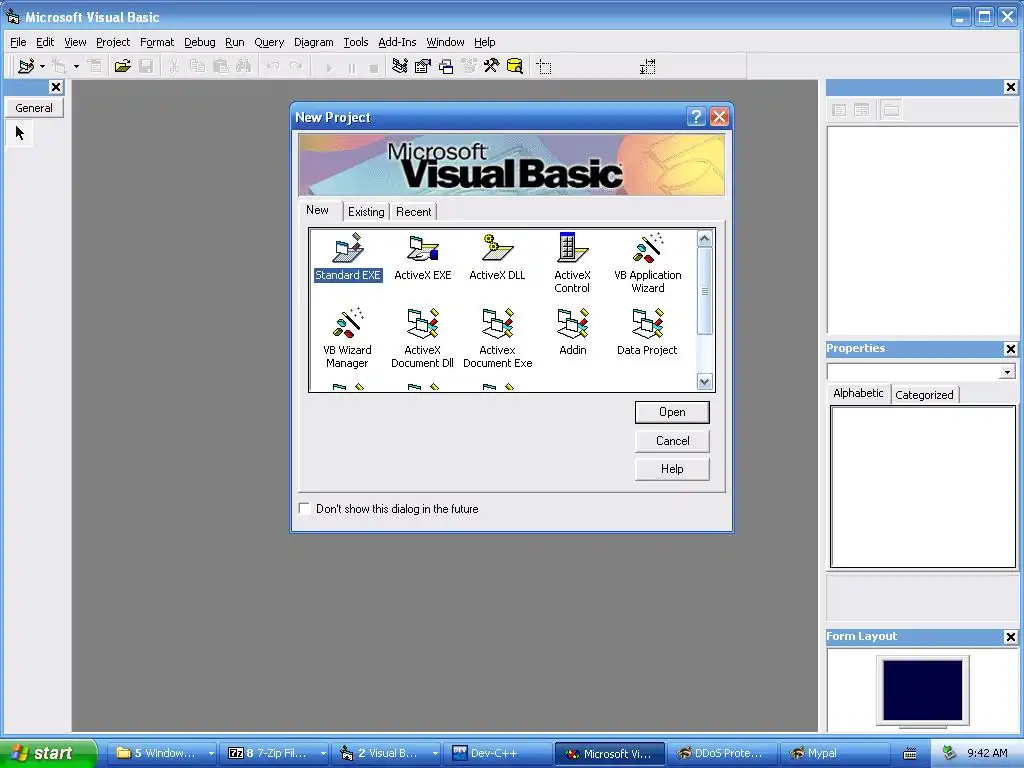Switch to the Categorized properties tab
This screenshot has width=1024, height=768.
pyautogui.click(x=924, y=394)
